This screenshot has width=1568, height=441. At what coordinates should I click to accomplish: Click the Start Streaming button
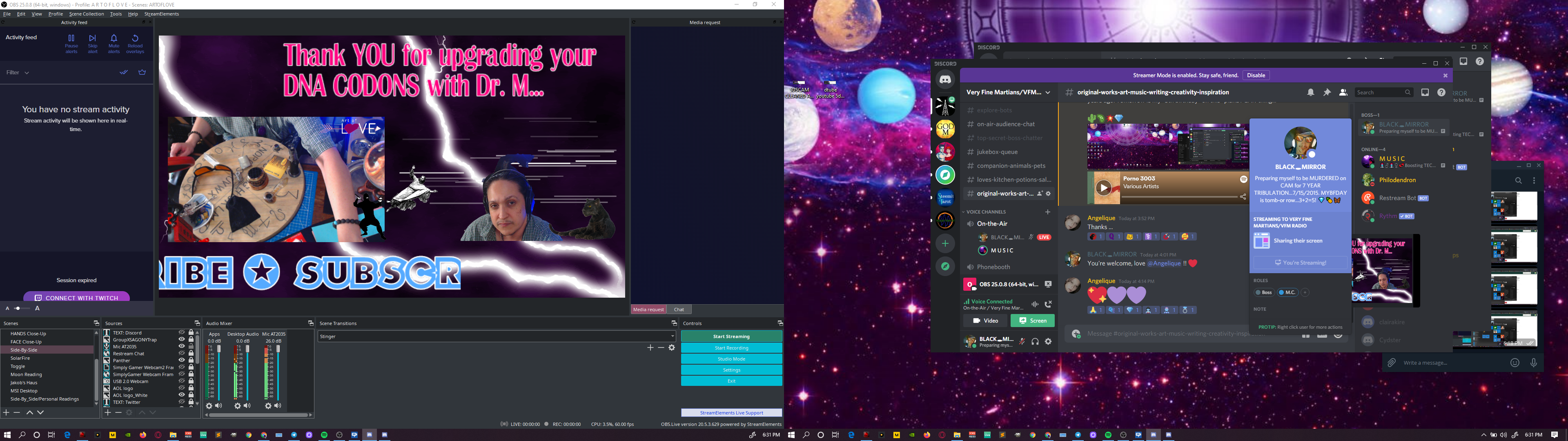[732, 336]
